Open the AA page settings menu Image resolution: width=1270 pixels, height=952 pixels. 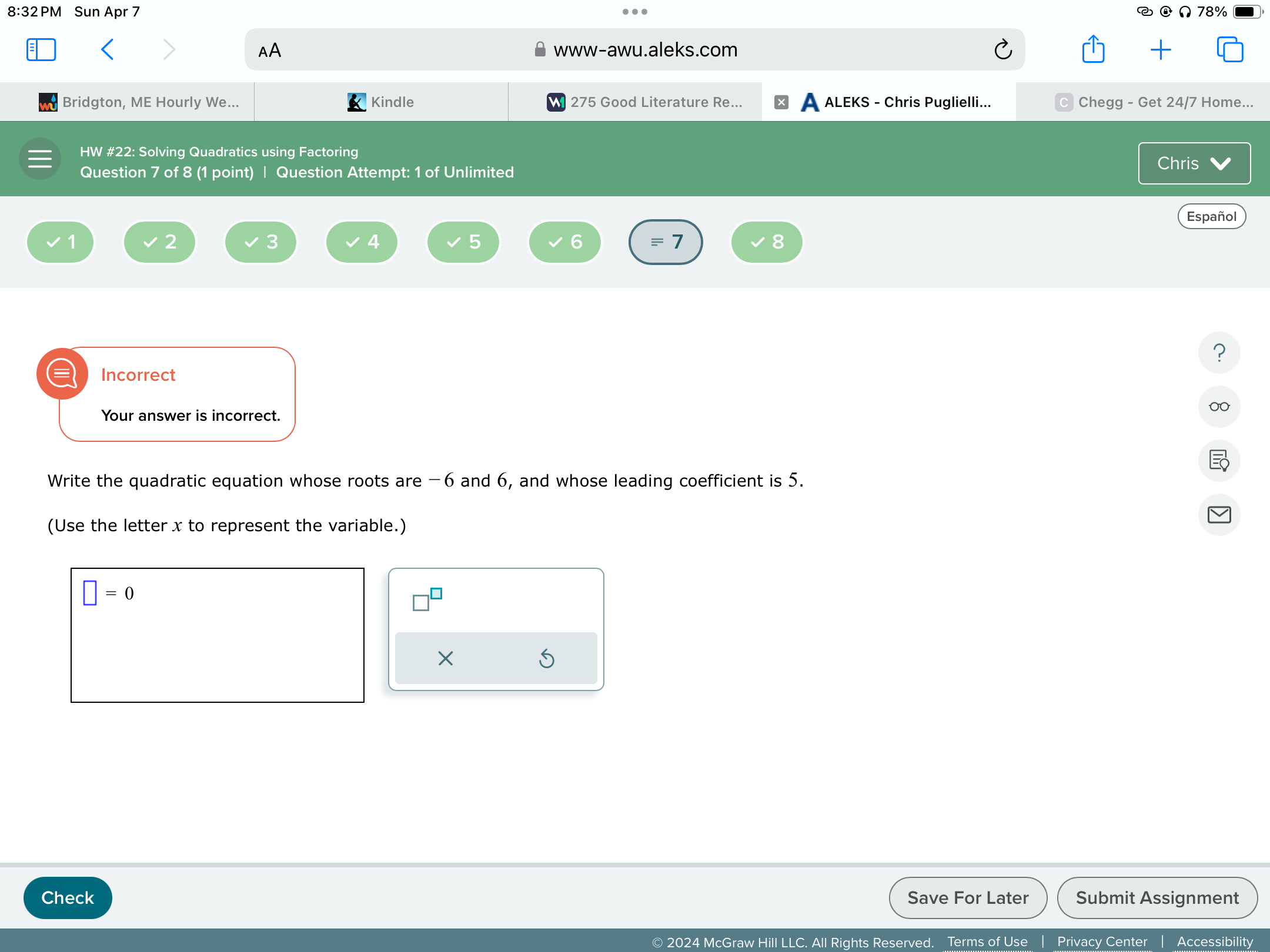[269, 50]
